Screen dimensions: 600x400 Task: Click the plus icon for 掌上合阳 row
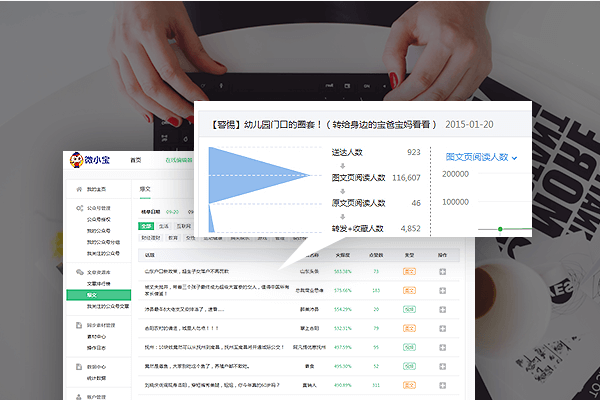tap(443, 327)
